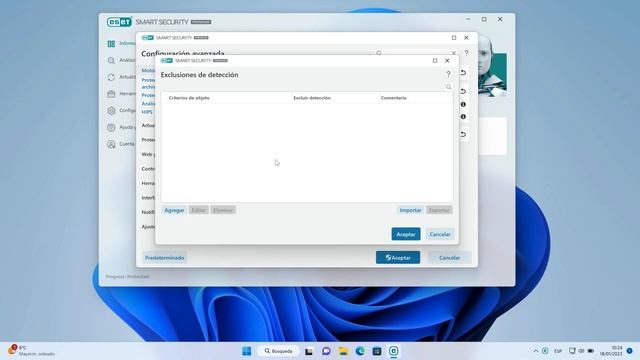Click the disabled Editar button
Viewport: 640px width, 360px height.
click(199, 210)
